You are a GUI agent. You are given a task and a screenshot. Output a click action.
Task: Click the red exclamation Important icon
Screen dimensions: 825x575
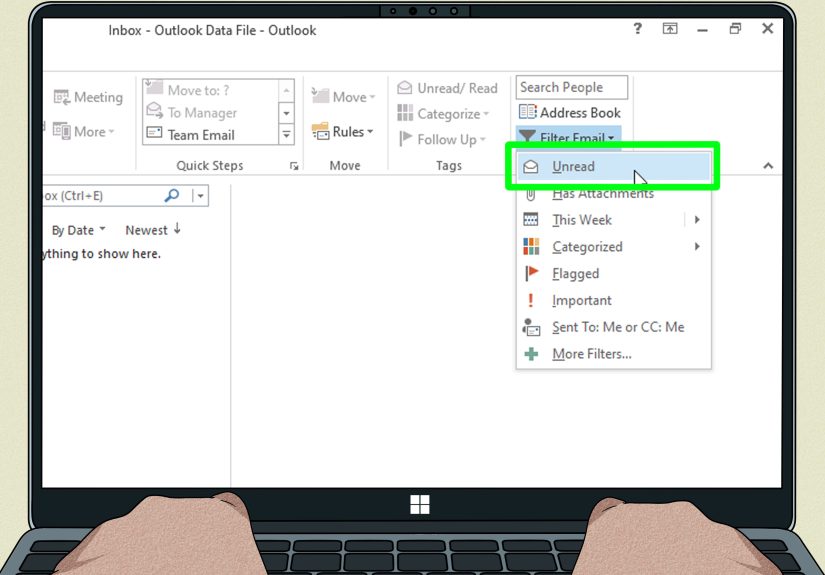530,300
